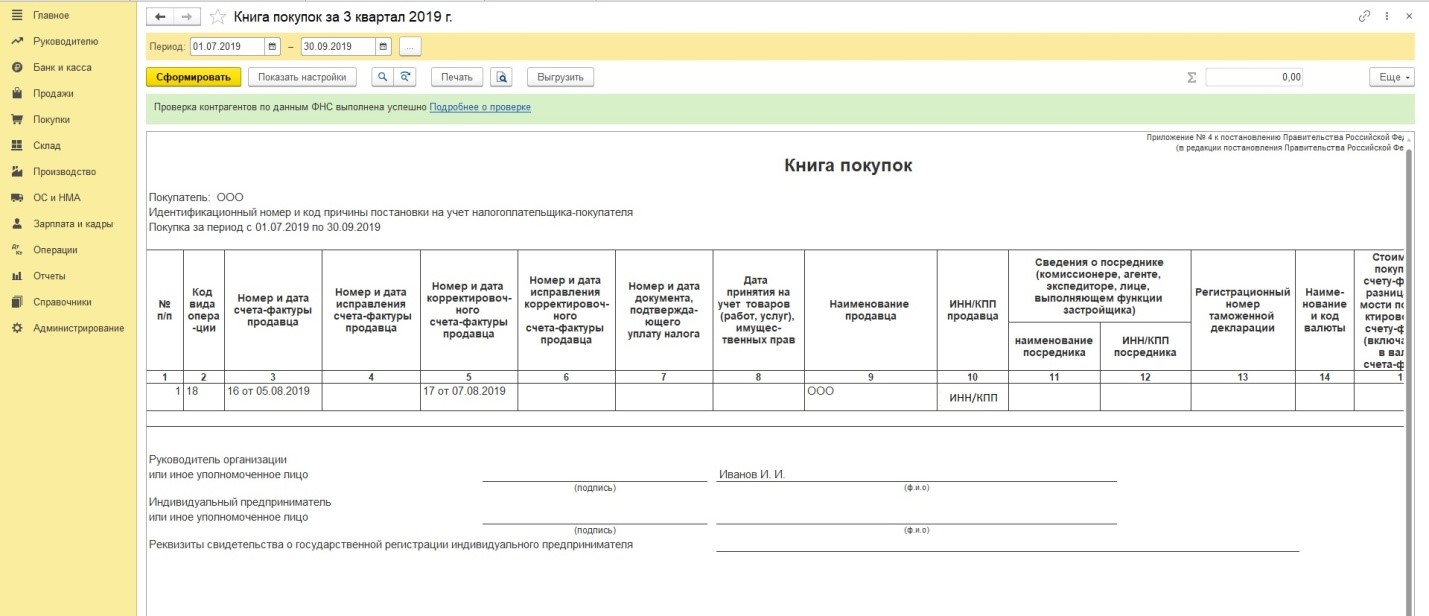The height and width of the screenshot is (616, 1429).
Task: Open calendar for period end date
Action: tap(383, 47)
